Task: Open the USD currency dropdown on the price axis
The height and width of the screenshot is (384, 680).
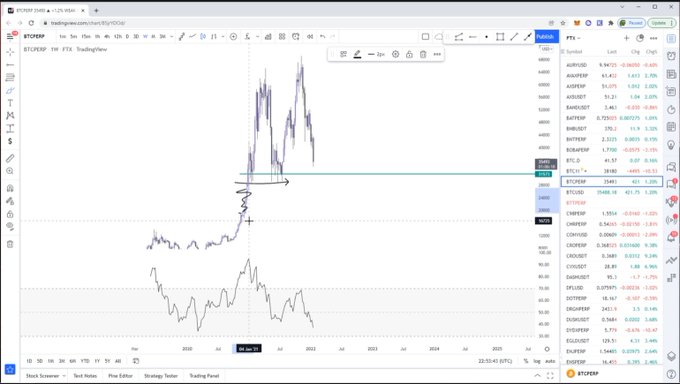Action: pos(546,49)
